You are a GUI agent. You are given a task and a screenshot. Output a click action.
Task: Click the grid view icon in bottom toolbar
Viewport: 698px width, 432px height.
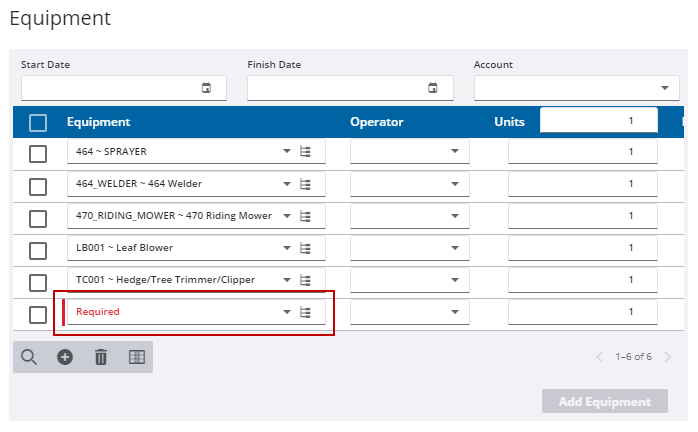[x=137, y=357]
